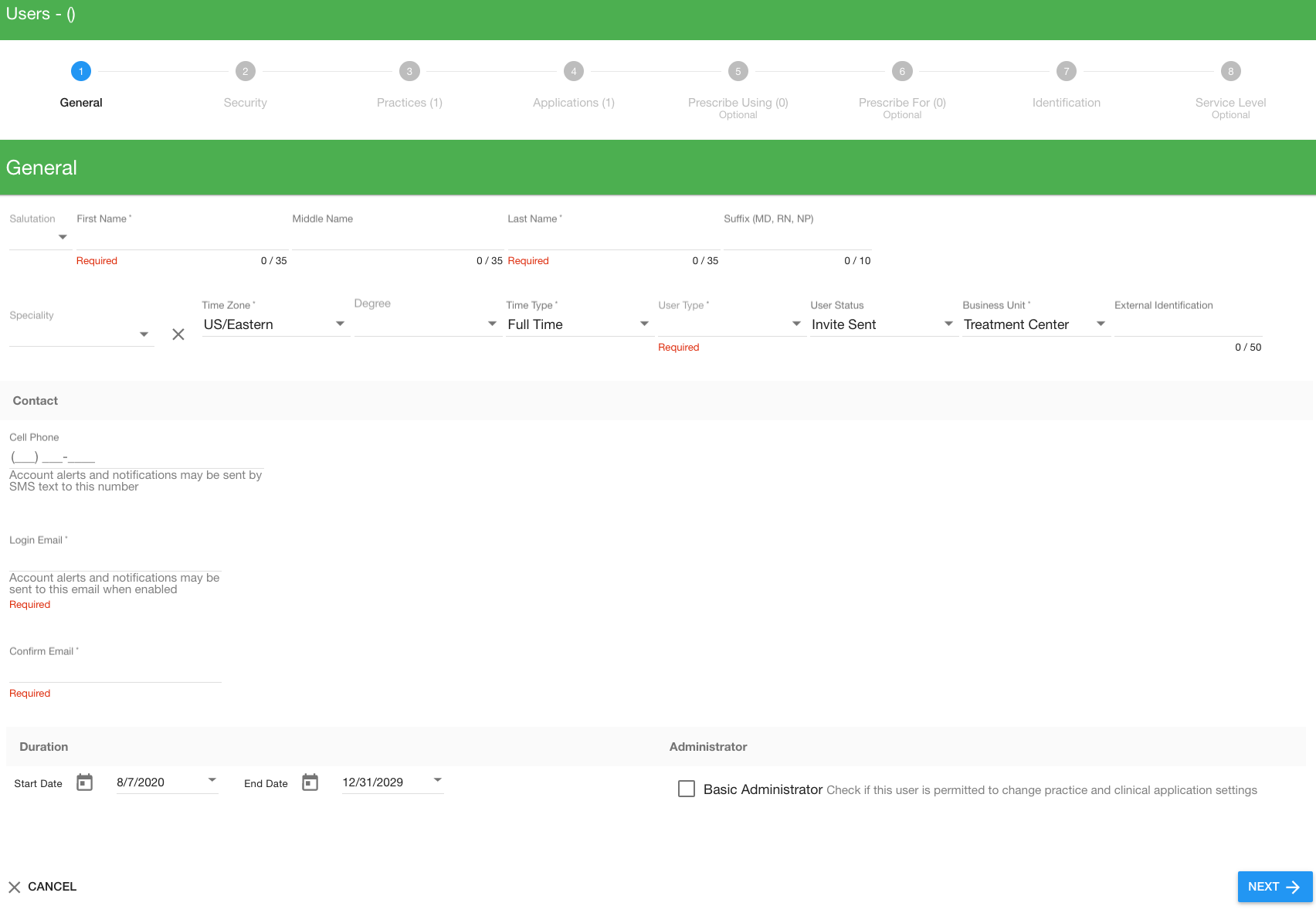Open the End Date 12/31/2029 dropdown arrow

438,780
